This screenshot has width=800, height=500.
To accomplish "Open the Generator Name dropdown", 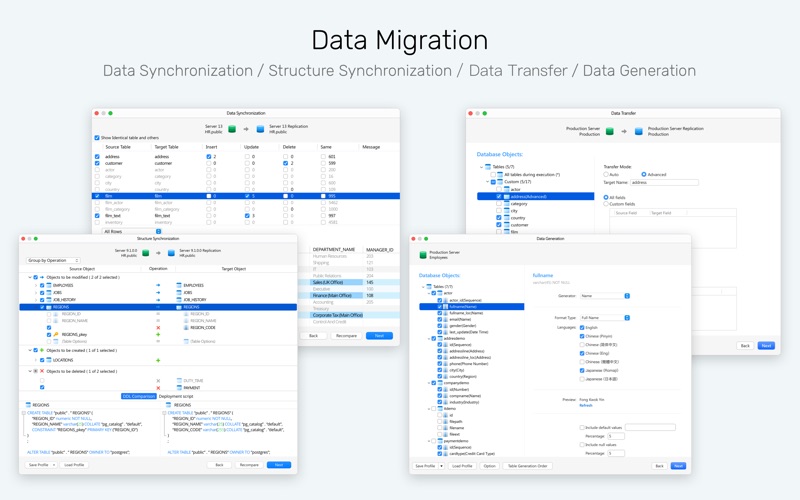I will click(605, 296).
